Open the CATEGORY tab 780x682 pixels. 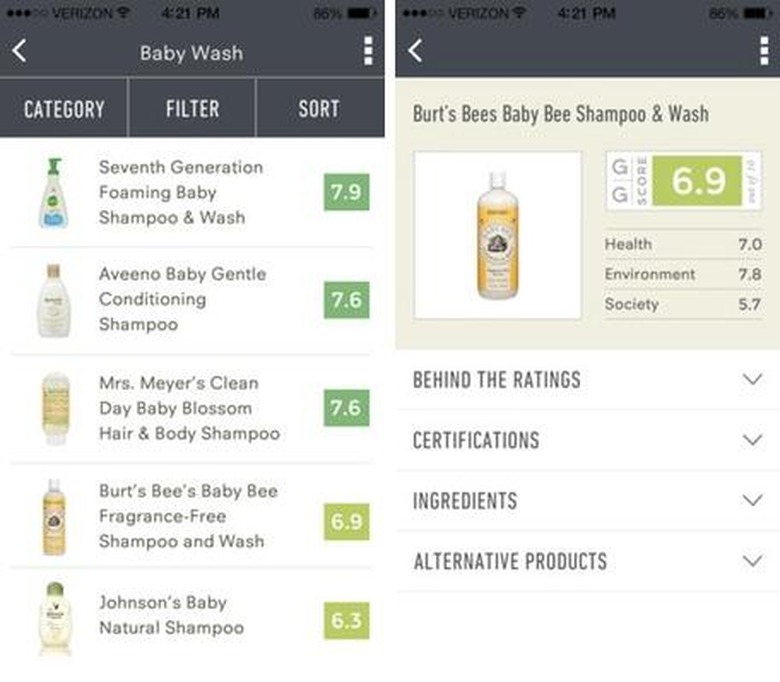pyautogui.click(x=64, y=109)
